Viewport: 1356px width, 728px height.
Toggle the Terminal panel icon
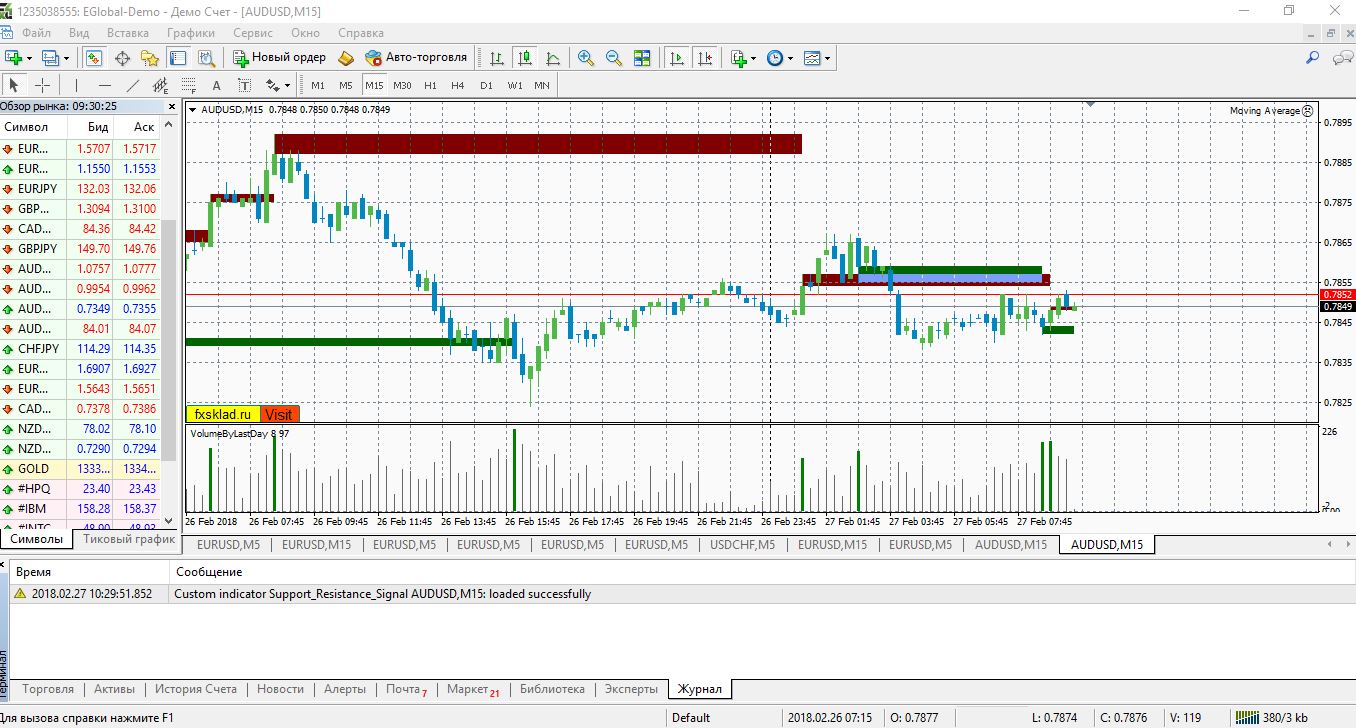179,58
